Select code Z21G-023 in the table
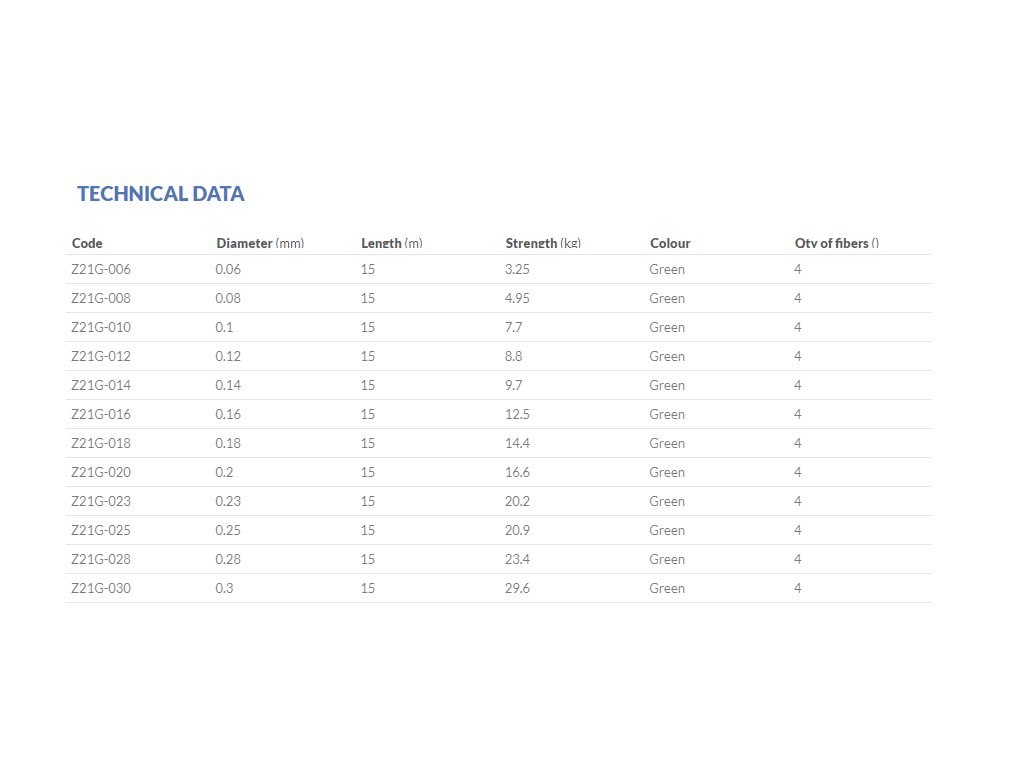The height and width of the screenshot is (768, 1024). [x=101, y=501]
